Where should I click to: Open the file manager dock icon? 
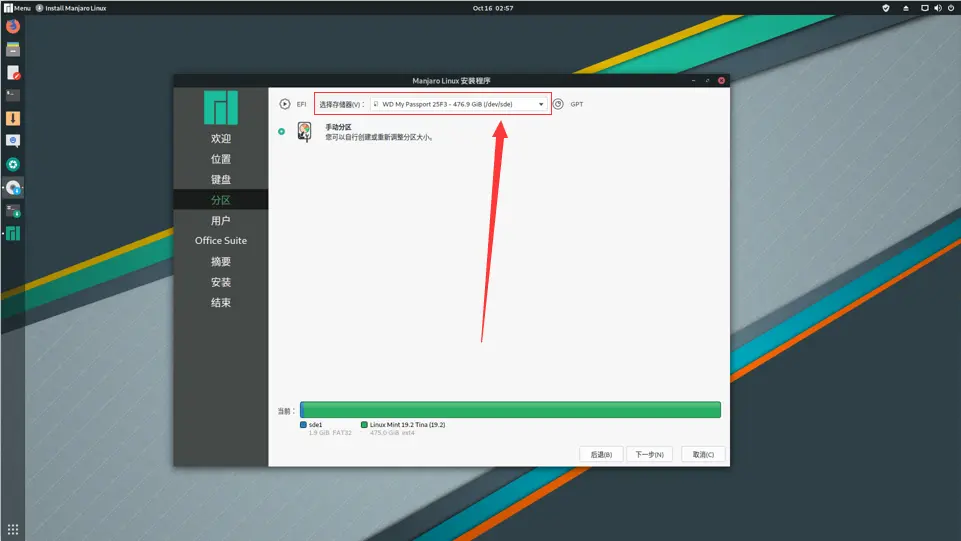13,49
